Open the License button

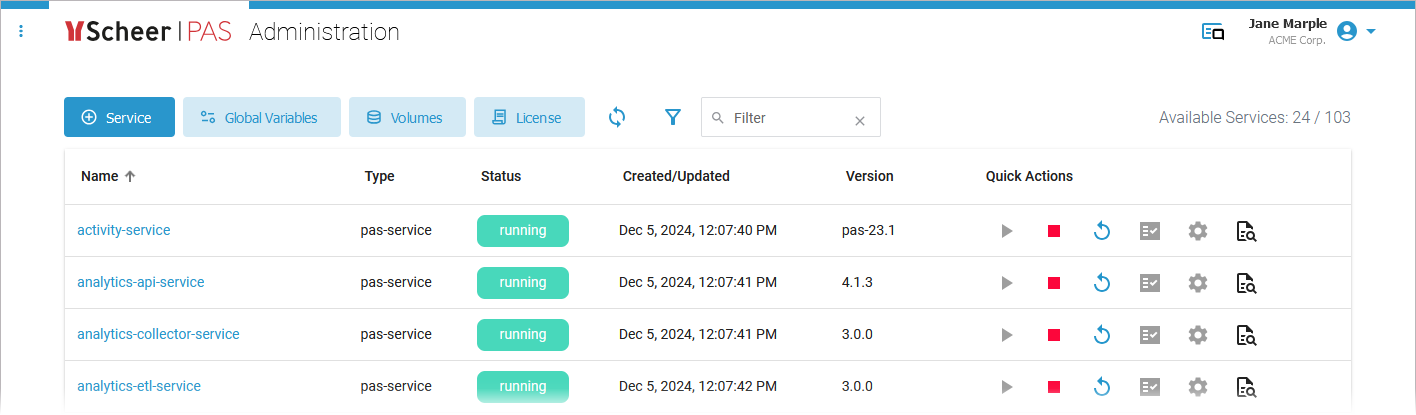pyautogui.click(x=529, y=117)
